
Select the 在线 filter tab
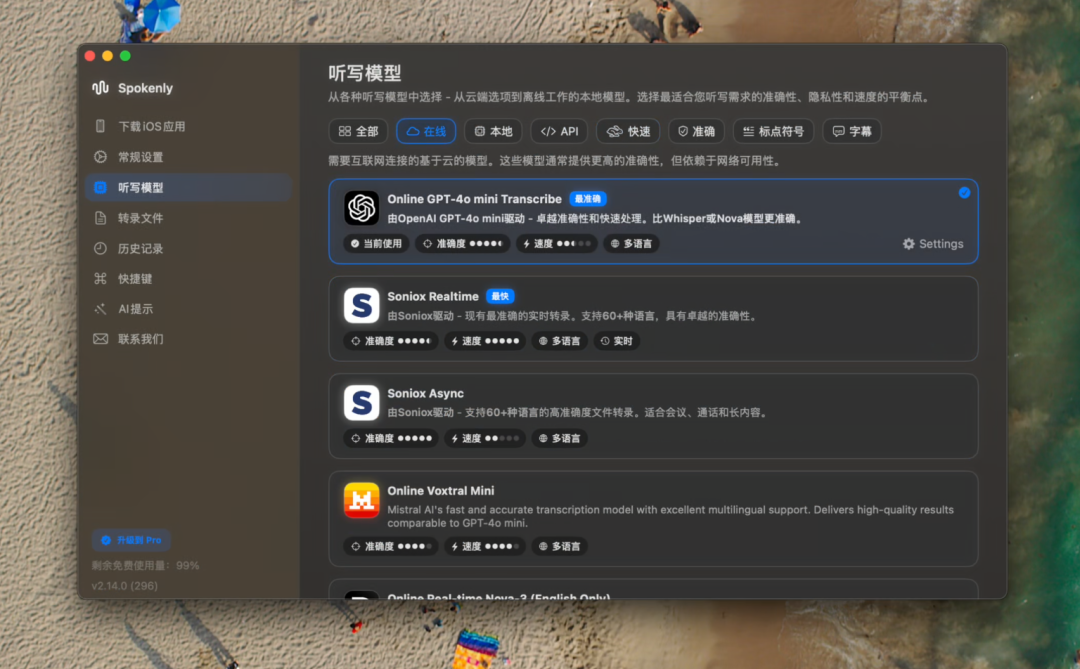[x=426, y=131]
